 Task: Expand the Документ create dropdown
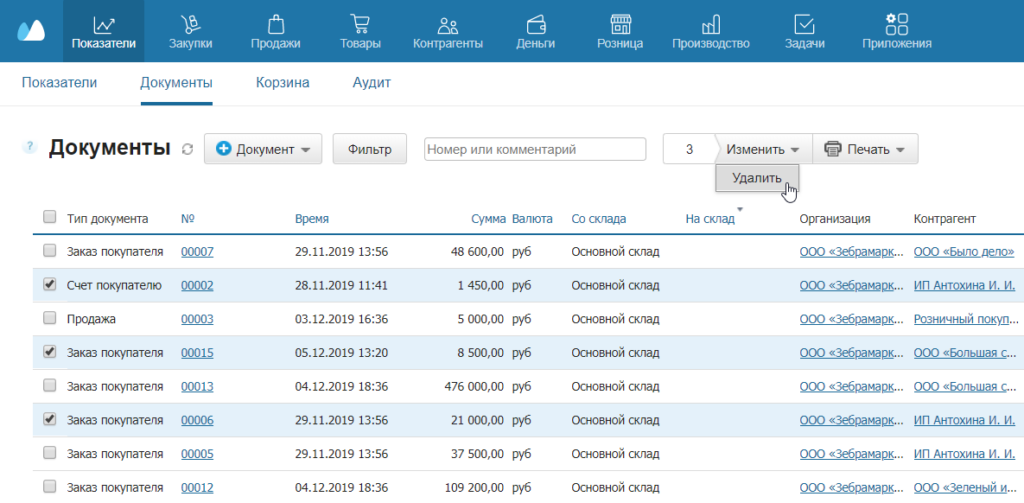262,149
